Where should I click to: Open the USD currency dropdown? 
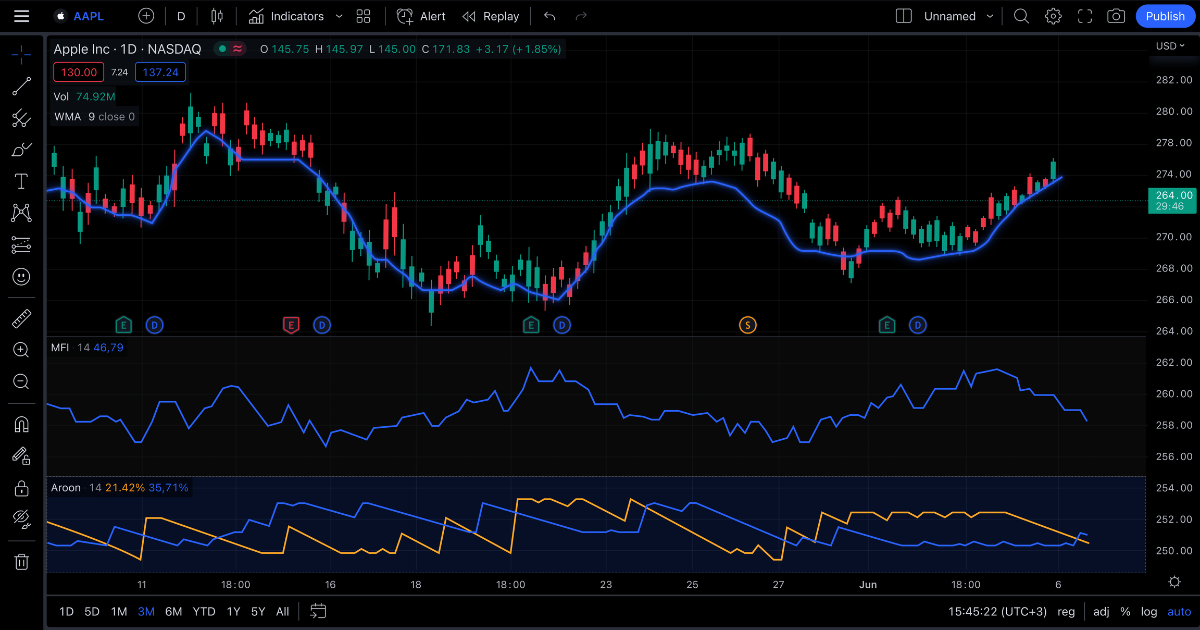[x=1169, y=46]
